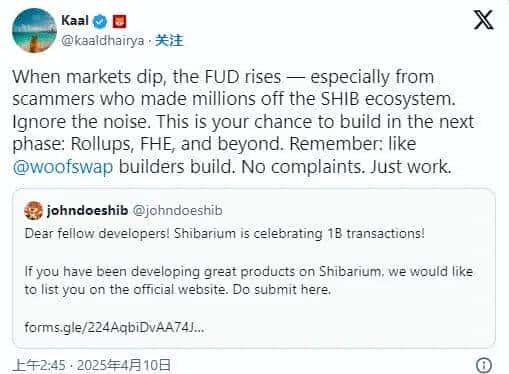The width and height of the screenshot is (509, 374).
Task: Open the @kaaldhairya handle
Action: [103, 41]
